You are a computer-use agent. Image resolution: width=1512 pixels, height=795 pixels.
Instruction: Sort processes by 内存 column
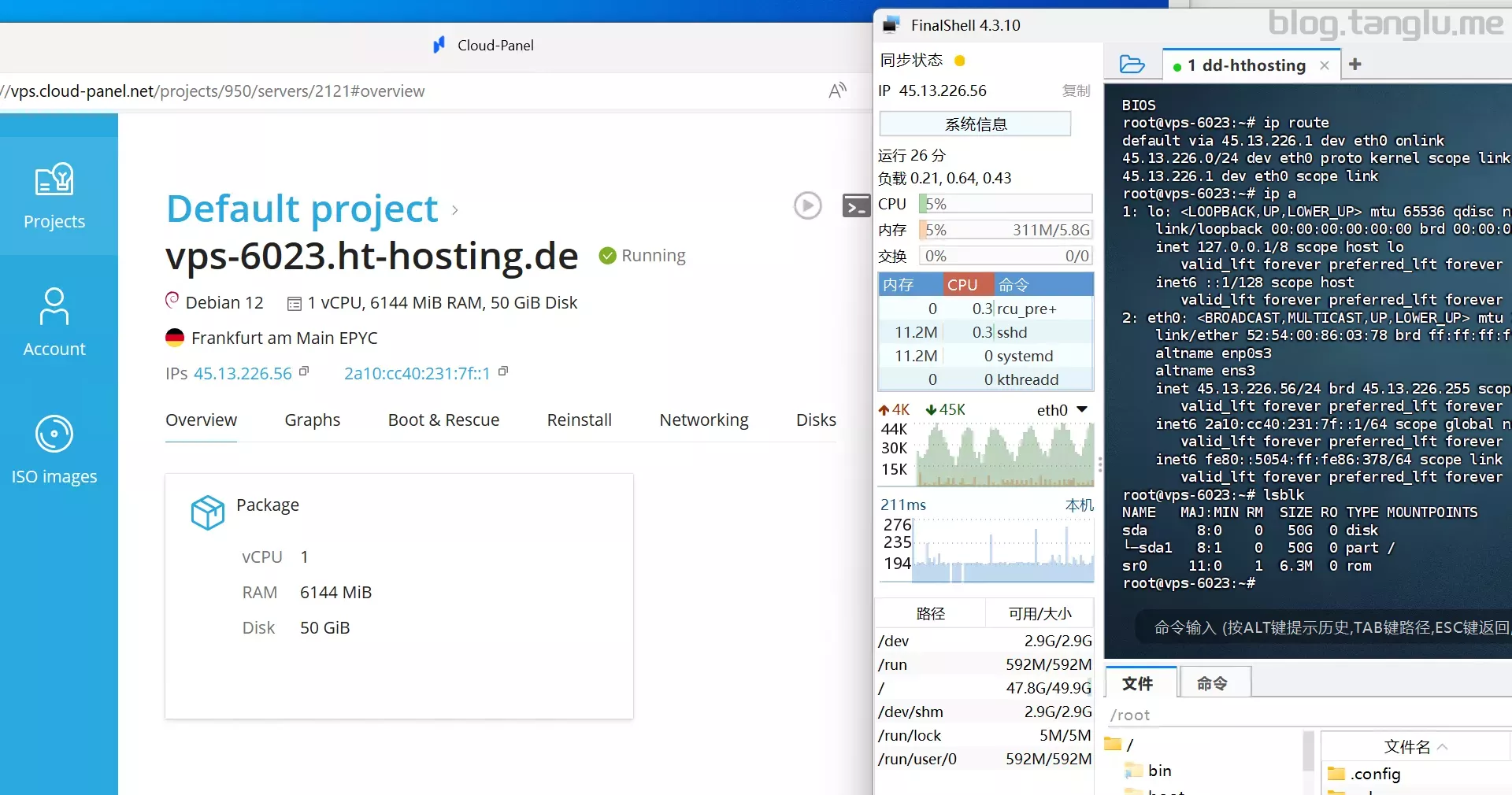point(899,285)
